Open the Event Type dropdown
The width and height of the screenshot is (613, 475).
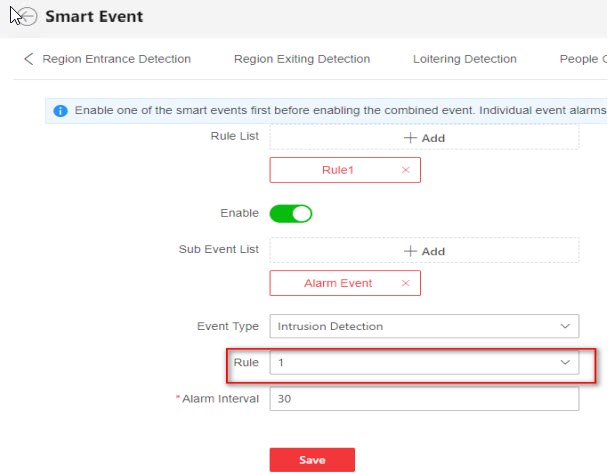(x=424, y=326)
